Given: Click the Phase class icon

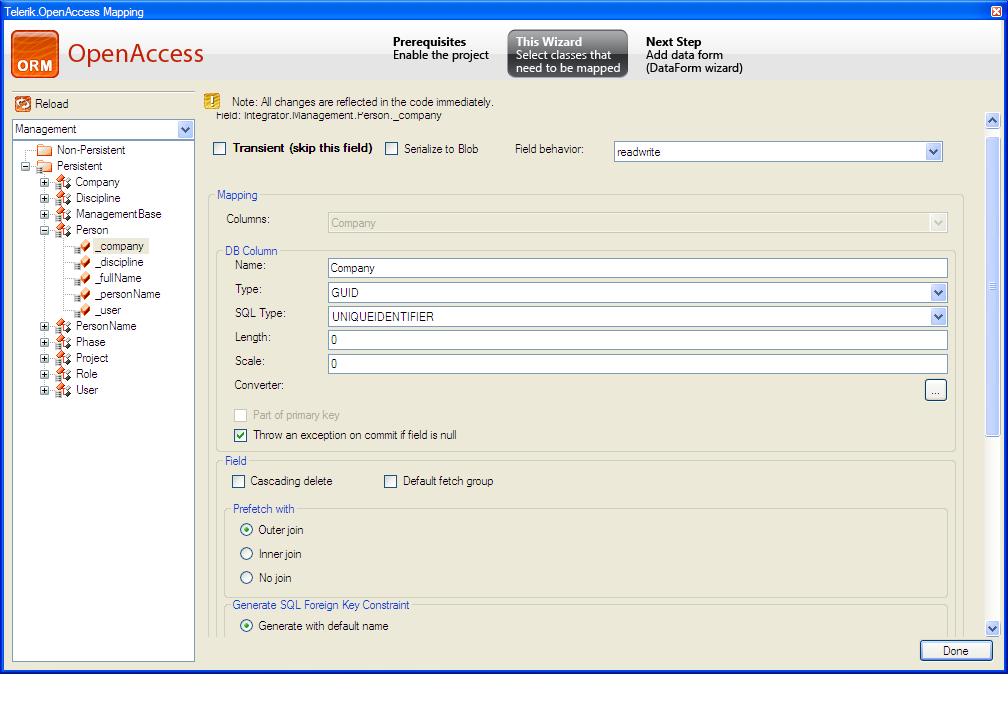Looking at the screenshot, I should (63, 342).
